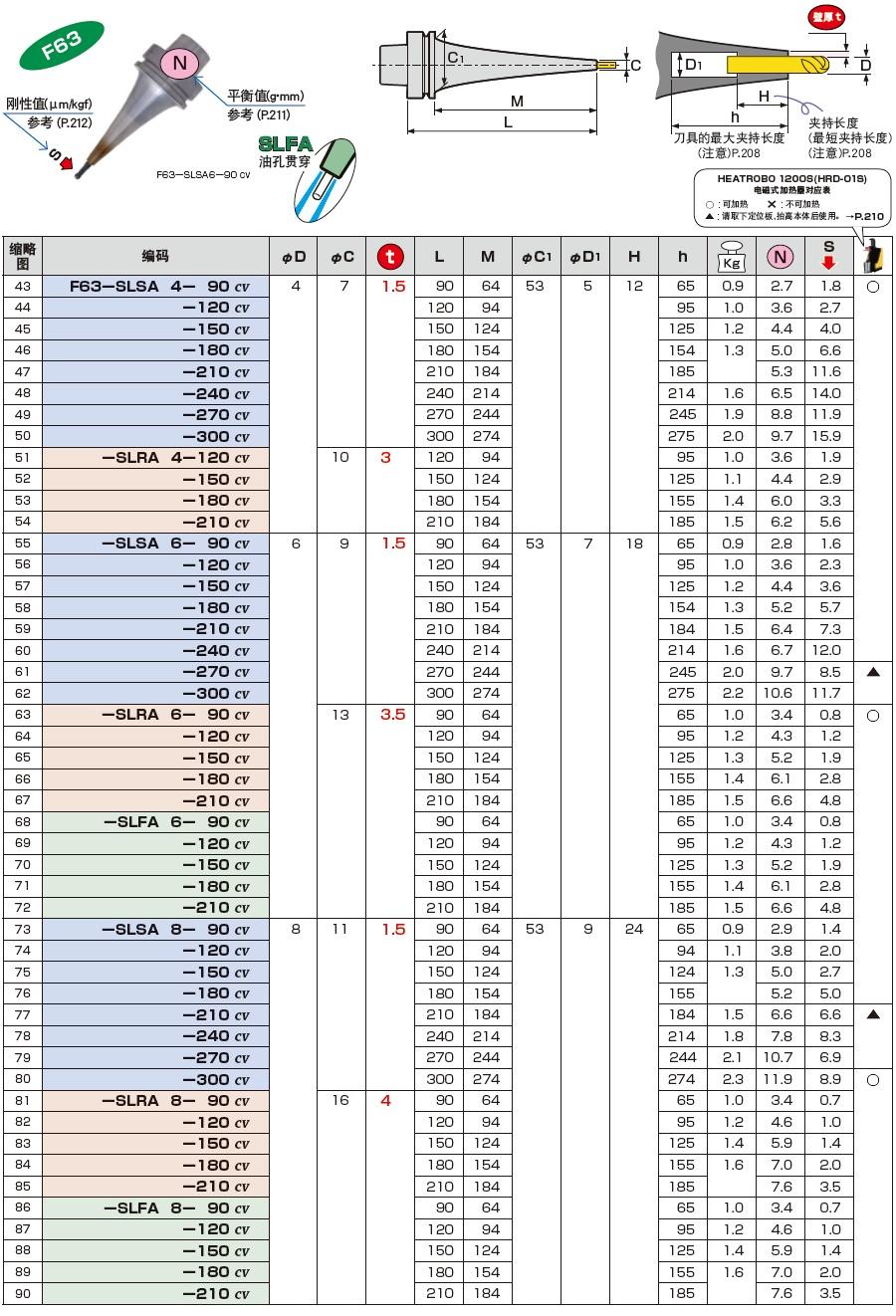Click the 油孔贯穿 label
Viewport: 896px width, 1316px height.
(x=285, y=160)
